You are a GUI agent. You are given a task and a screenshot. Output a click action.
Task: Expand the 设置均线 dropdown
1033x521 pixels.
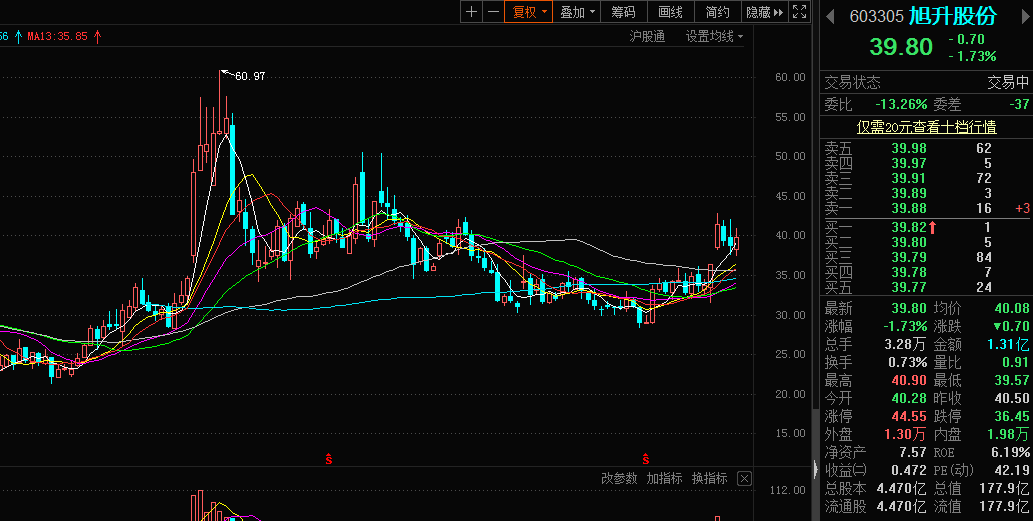[714, 36]
